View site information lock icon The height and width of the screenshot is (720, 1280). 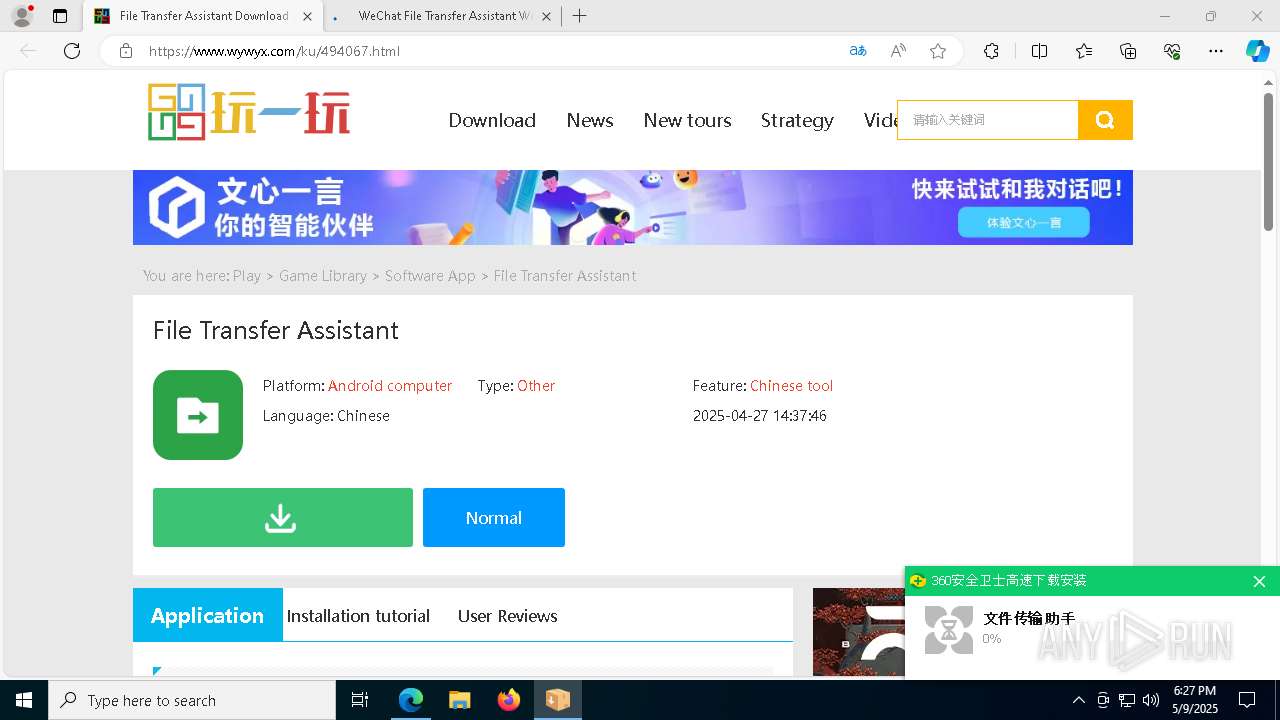(125, 51)
